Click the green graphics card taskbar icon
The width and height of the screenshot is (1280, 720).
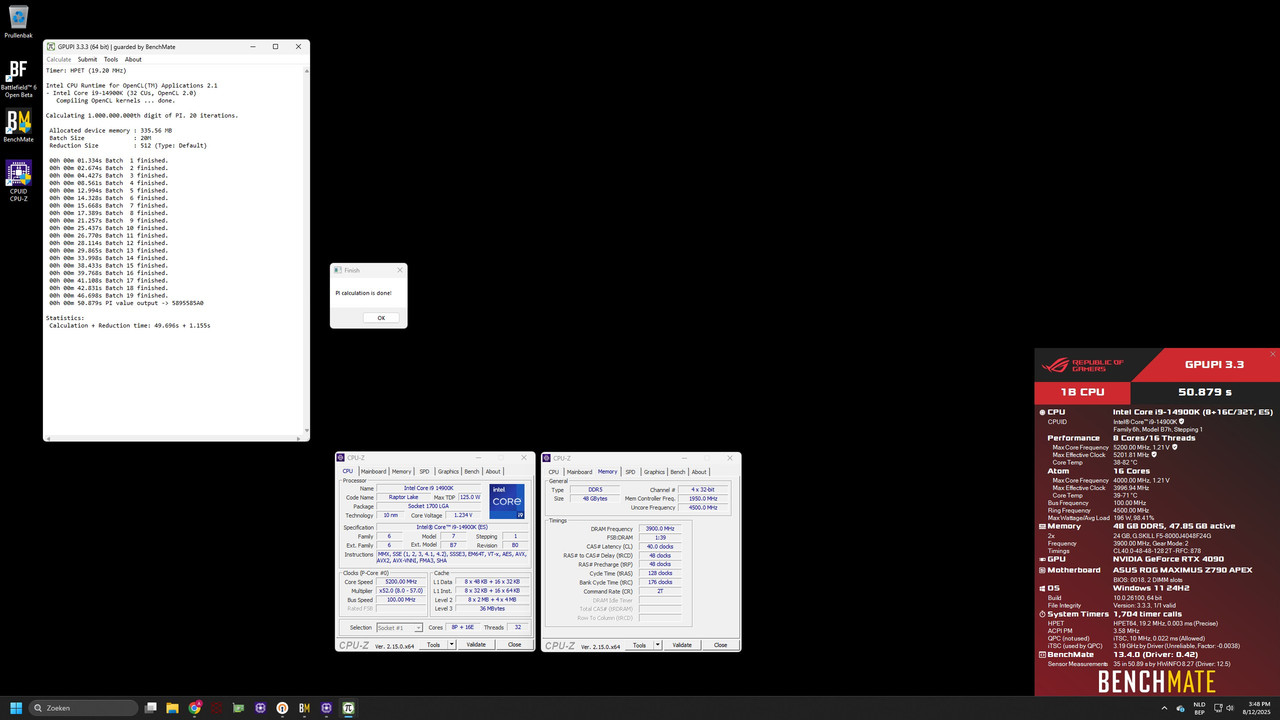pos(238,708)
